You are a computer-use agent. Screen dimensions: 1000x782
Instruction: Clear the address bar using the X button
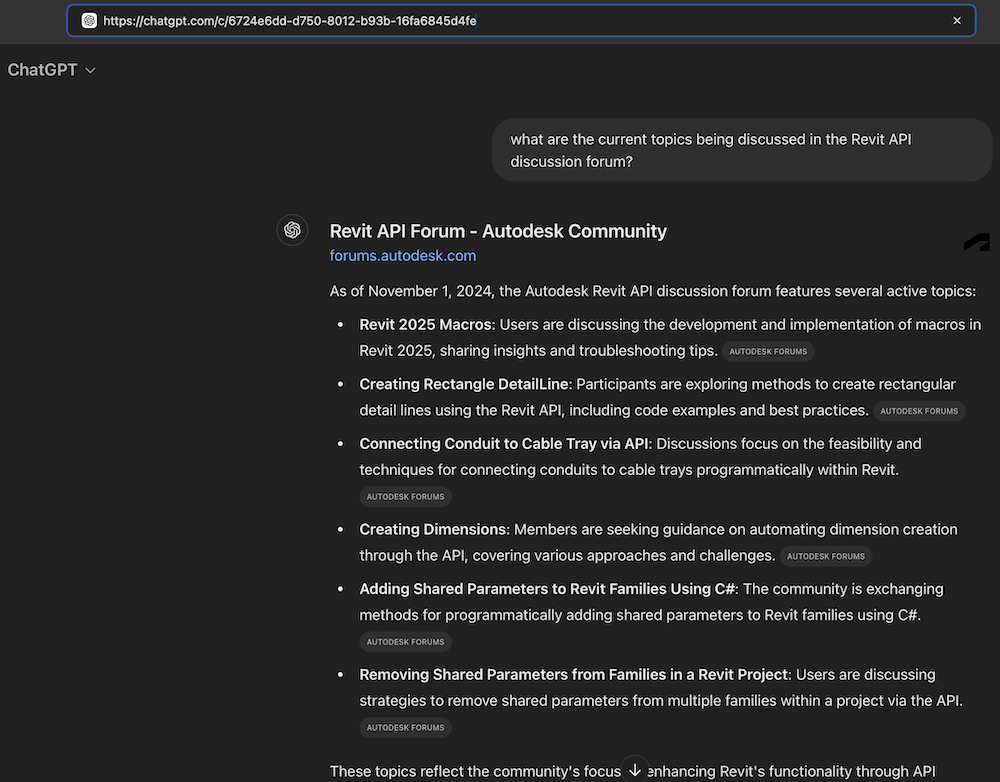(957, 20)
